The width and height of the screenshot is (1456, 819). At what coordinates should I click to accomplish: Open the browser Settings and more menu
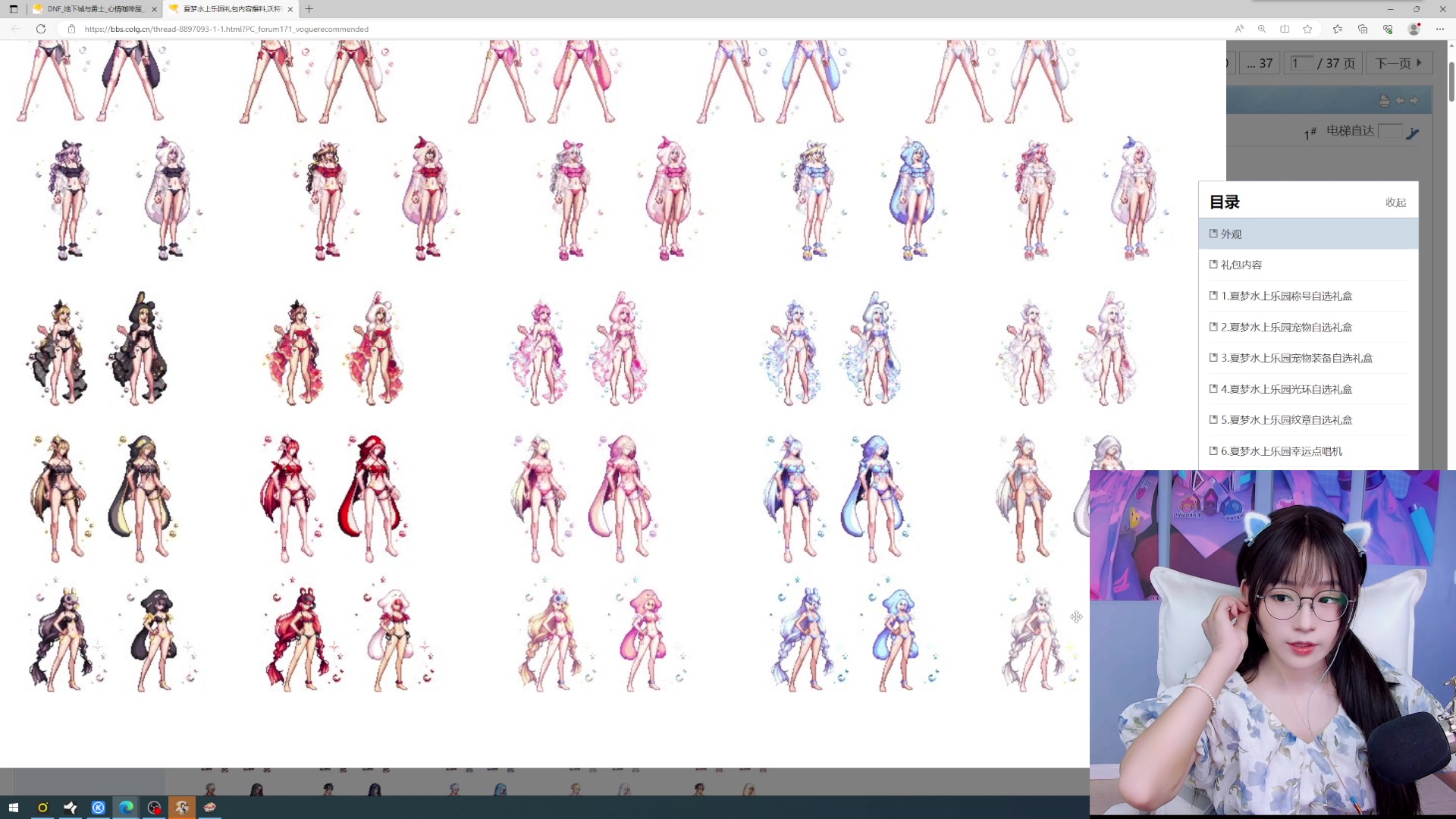pyautogui.click(x=1440, y=29)
